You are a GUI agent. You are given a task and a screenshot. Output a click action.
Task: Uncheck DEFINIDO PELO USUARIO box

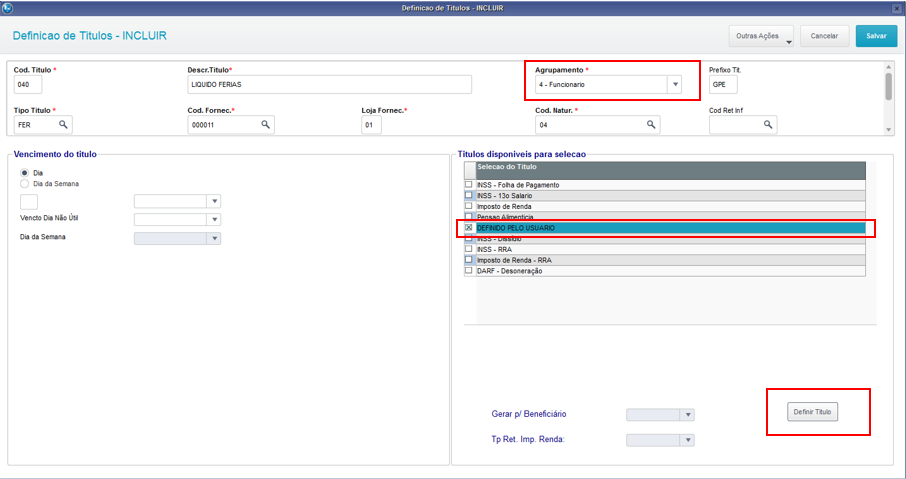click(469, 228)
